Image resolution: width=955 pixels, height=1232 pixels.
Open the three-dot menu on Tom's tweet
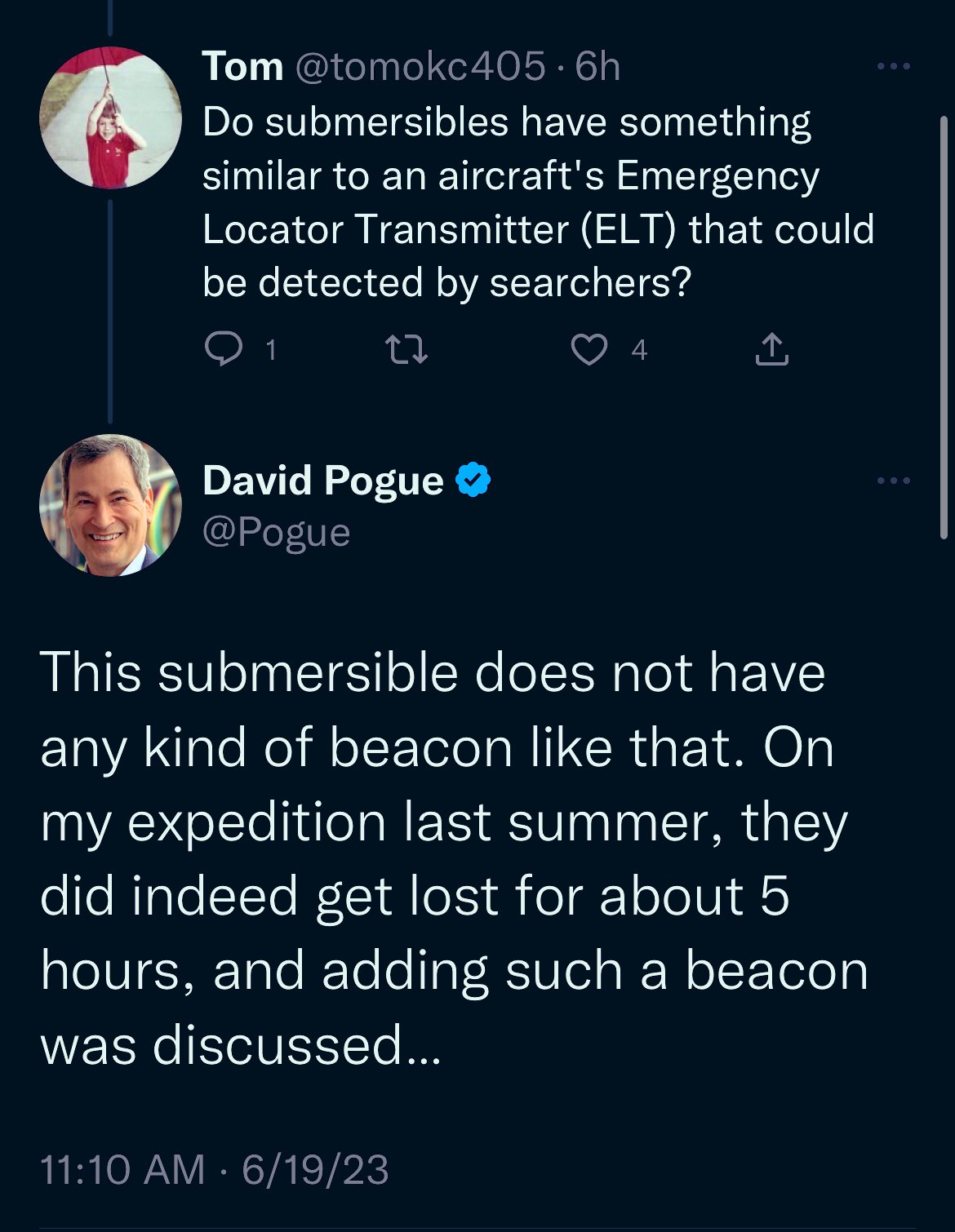[893, 66]
